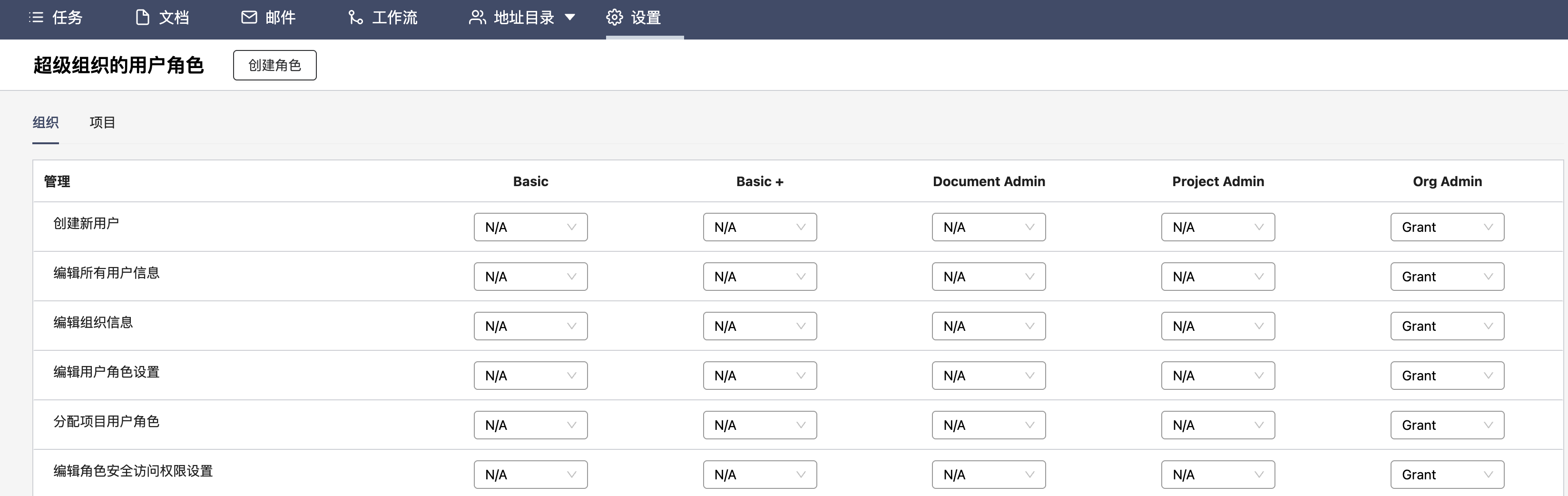Switch to the 项目 tab
This screenshot has width=1568, height=496.
(x=102, y=122)
